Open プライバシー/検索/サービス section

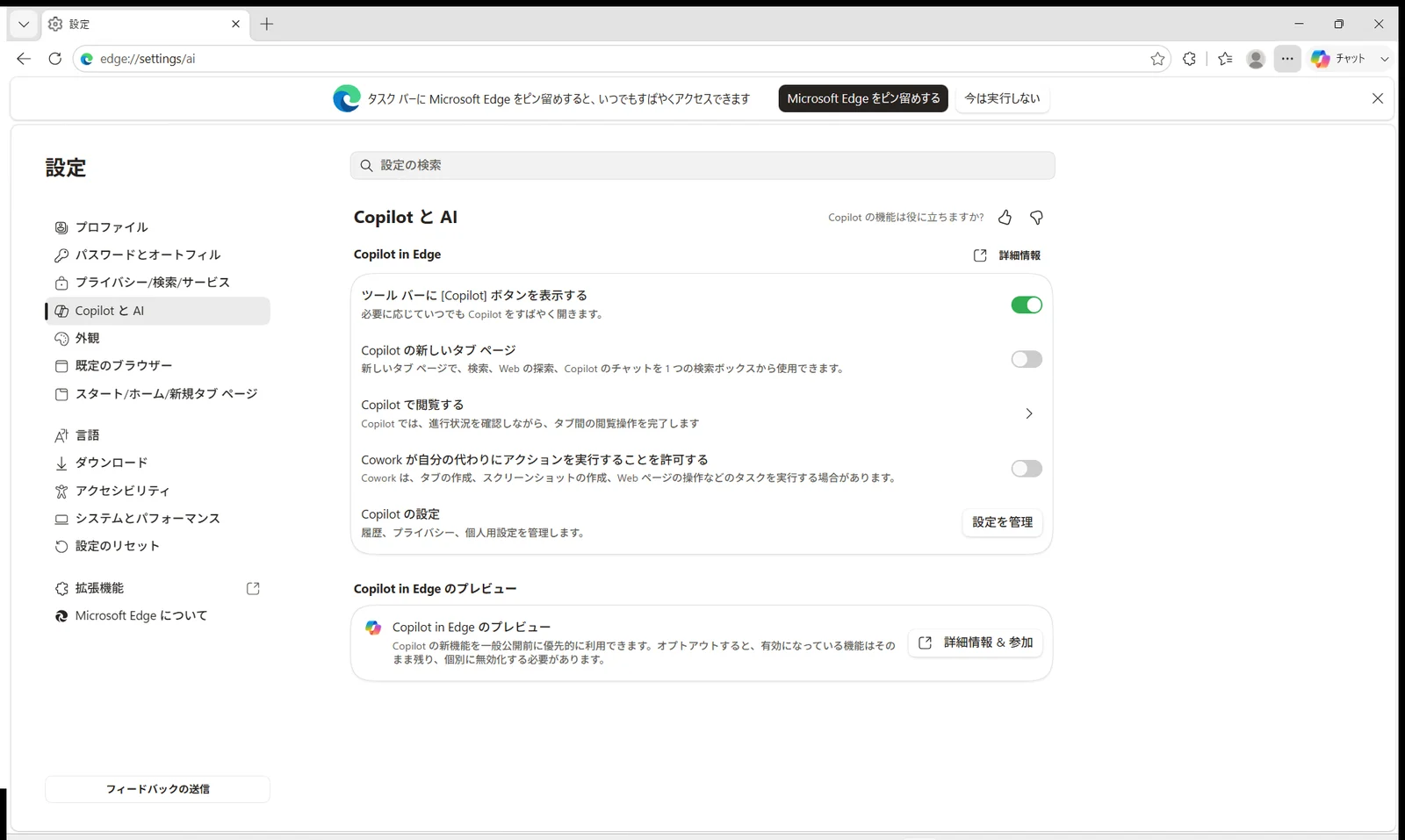point(158,283)
